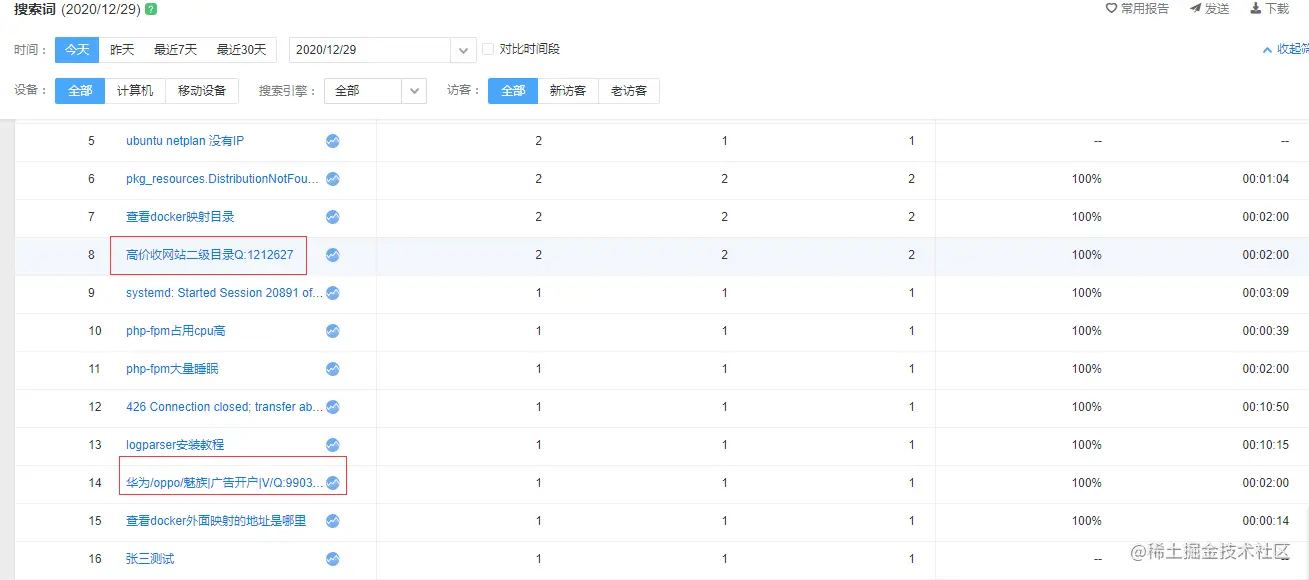Open trend icon for php-fpm占用cpu高 row
Screen dimensions: 1309x580
point(333,331)
